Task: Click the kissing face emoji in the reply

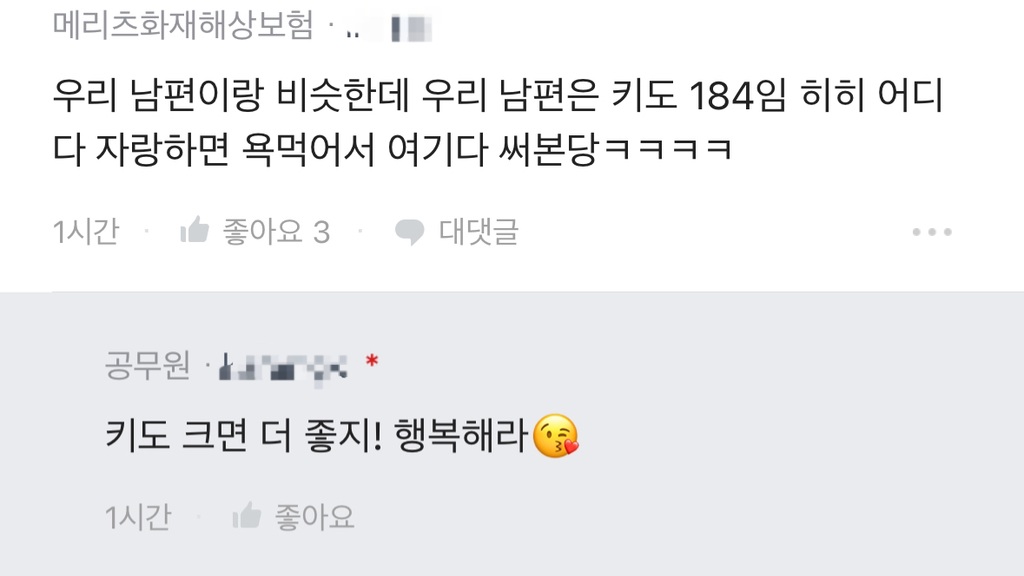Action: click(x=556, y=436)
